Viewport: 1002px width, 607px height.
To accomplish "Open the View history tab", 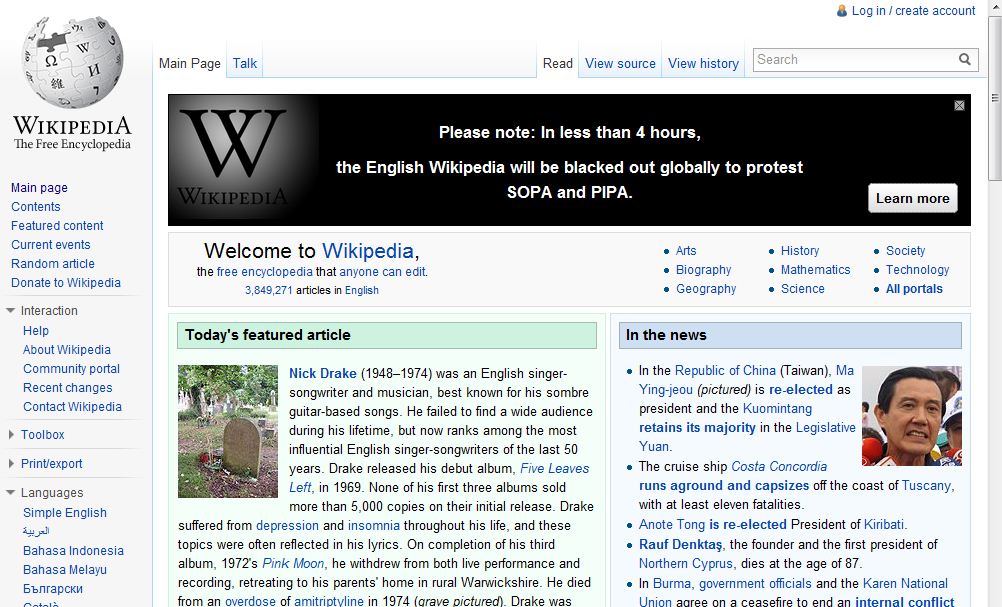I will pos(703,64).
